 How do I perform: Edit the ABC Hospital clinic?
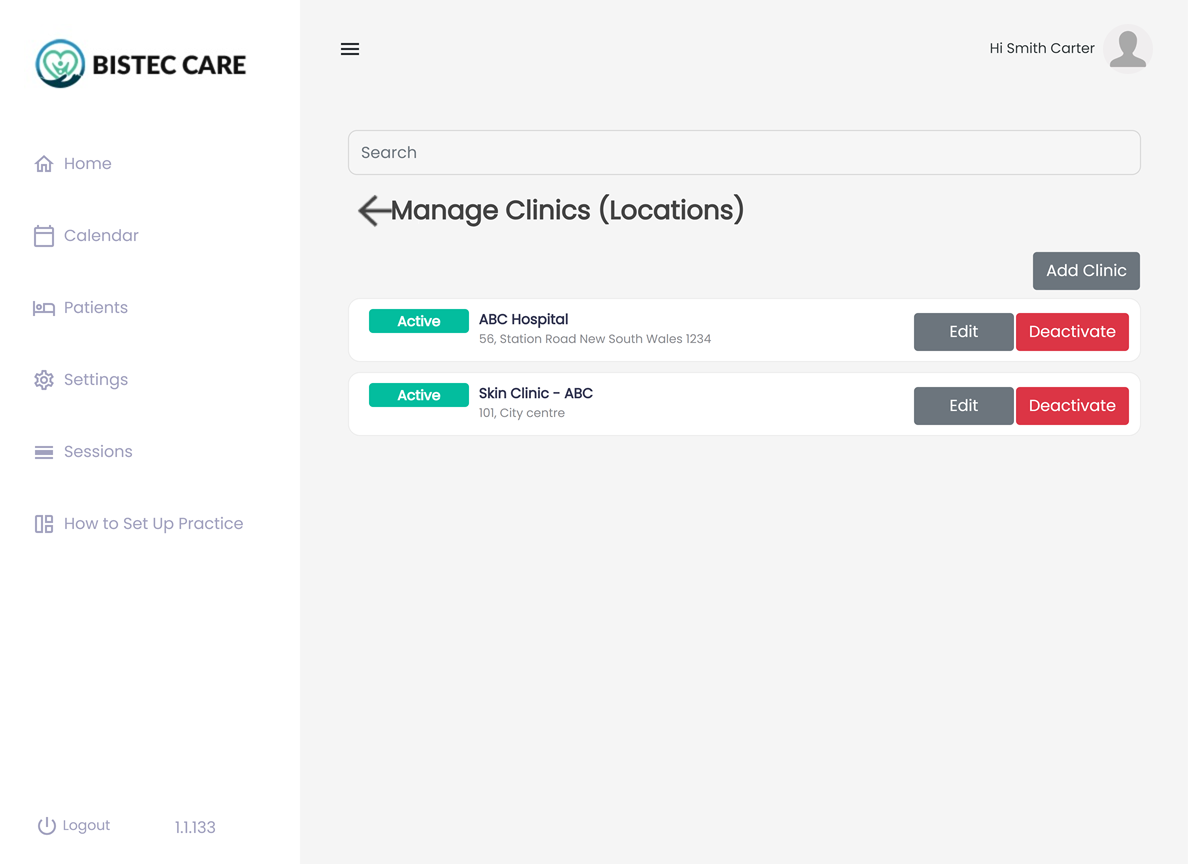pos(963,331)
